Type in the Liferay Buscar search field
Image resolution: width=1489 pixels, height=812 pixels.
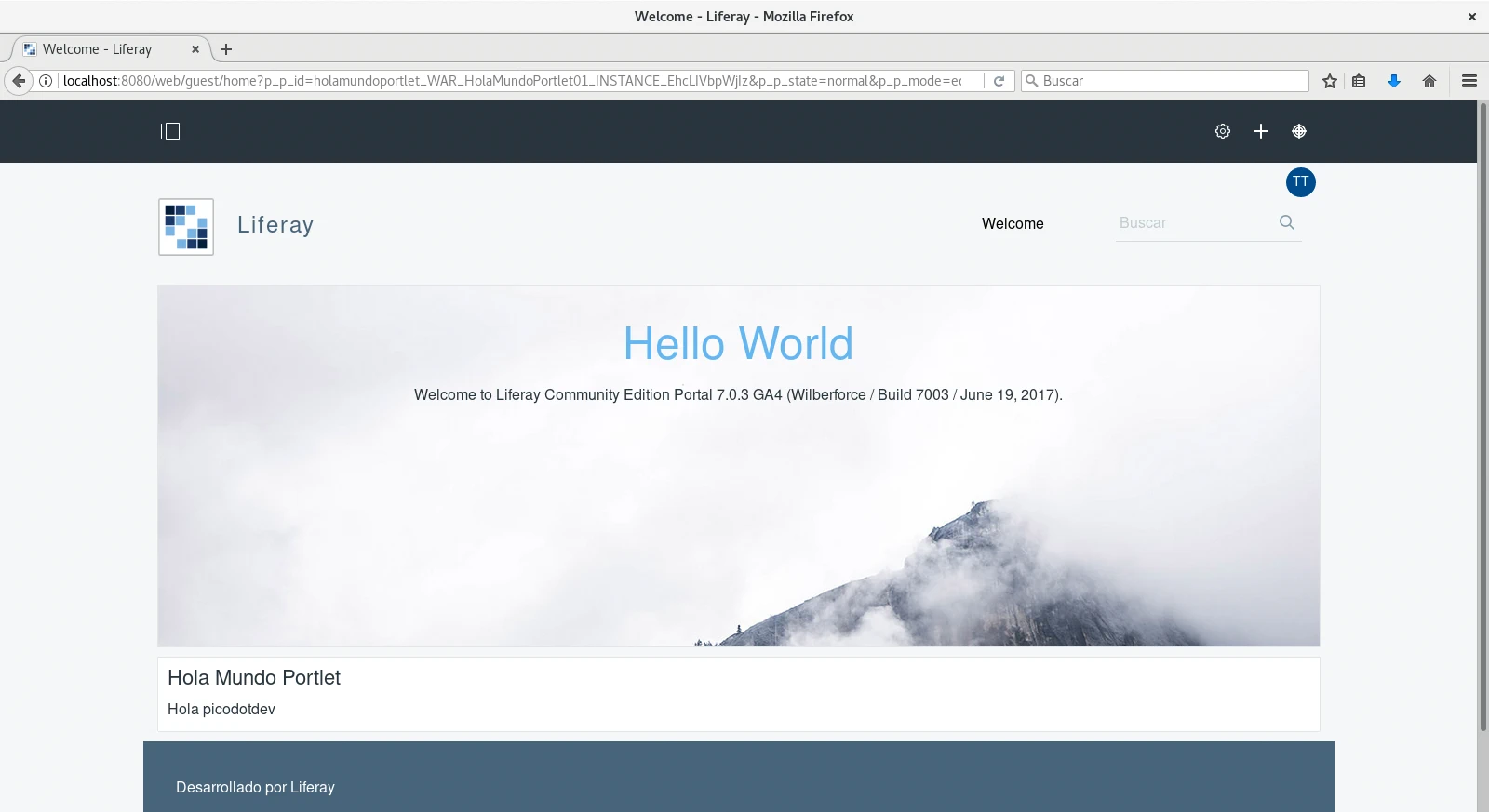(x=1193, y=223)
